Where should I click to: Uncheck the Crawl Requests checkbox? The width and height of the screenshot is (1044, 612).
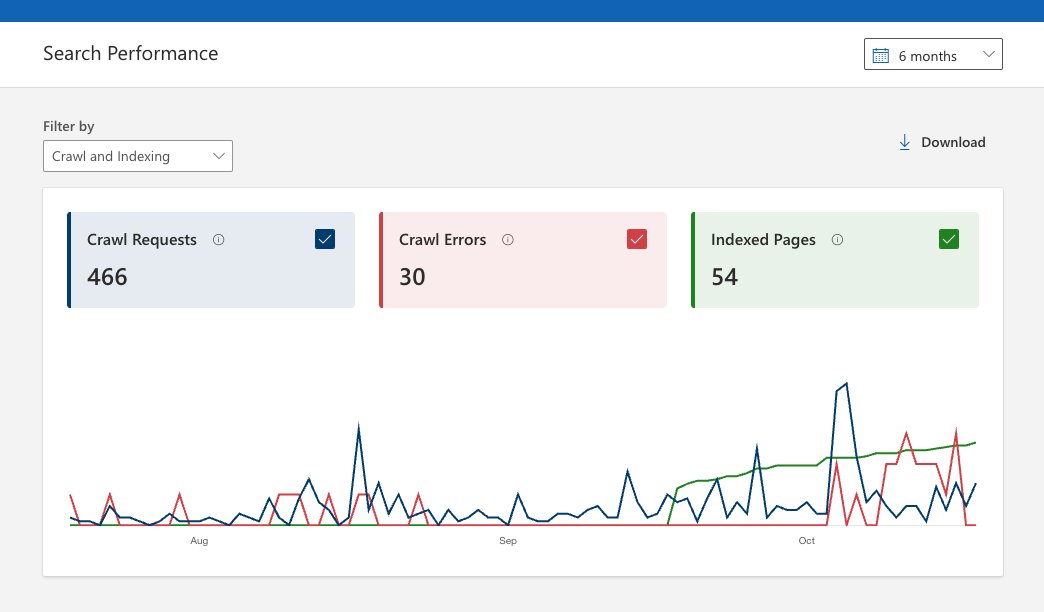point(325,239)
